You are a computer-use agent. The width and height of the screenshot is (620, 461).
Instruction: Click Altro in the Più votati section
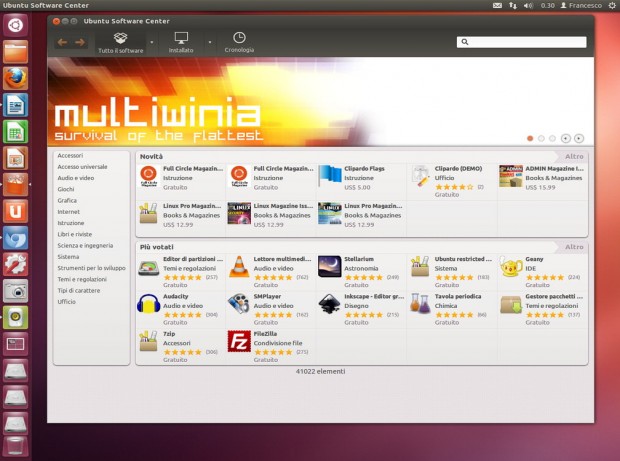click(574, 247)
